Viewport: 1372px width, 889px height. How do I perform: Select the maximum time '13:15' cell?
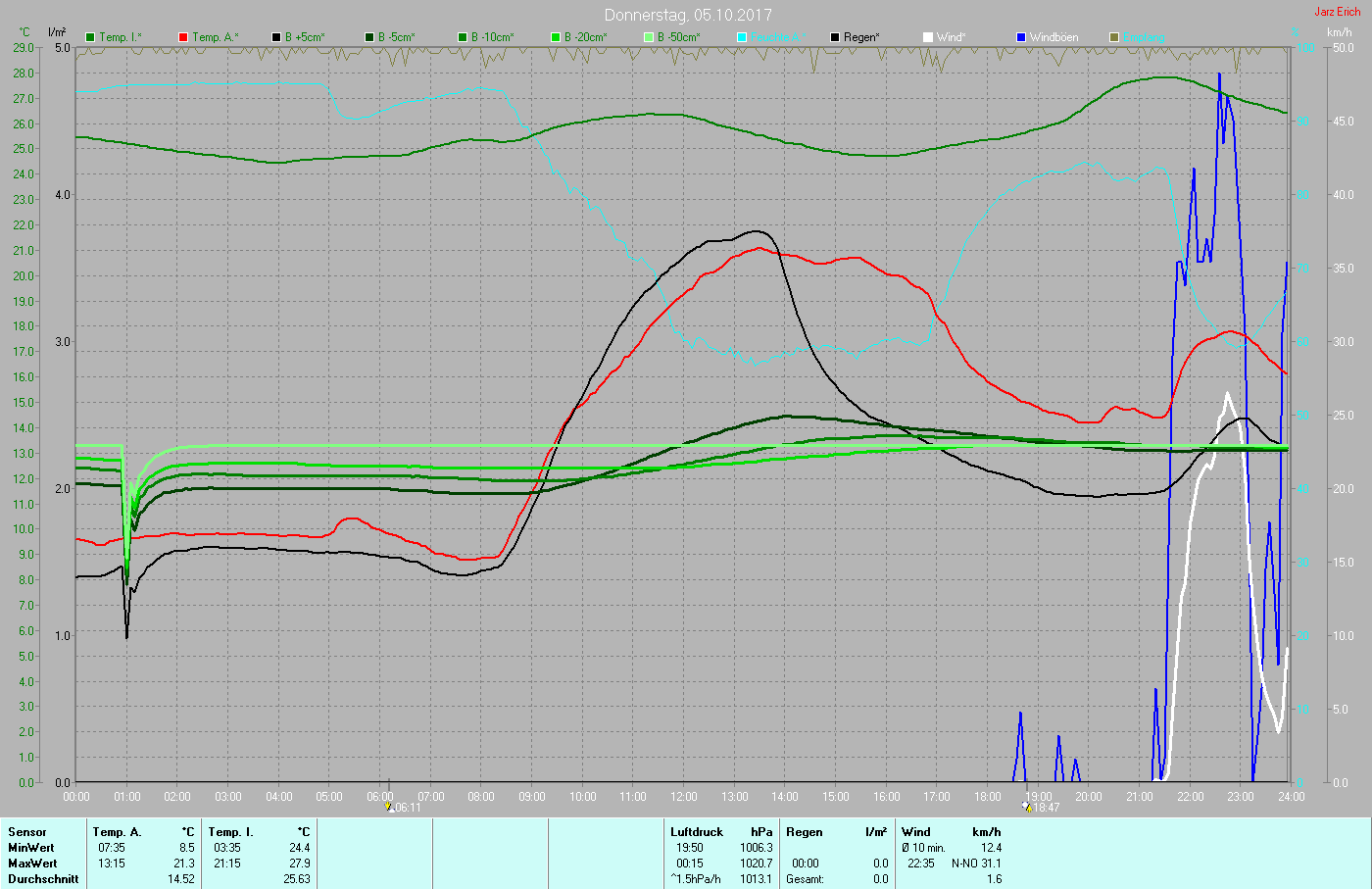click(112, 864)
